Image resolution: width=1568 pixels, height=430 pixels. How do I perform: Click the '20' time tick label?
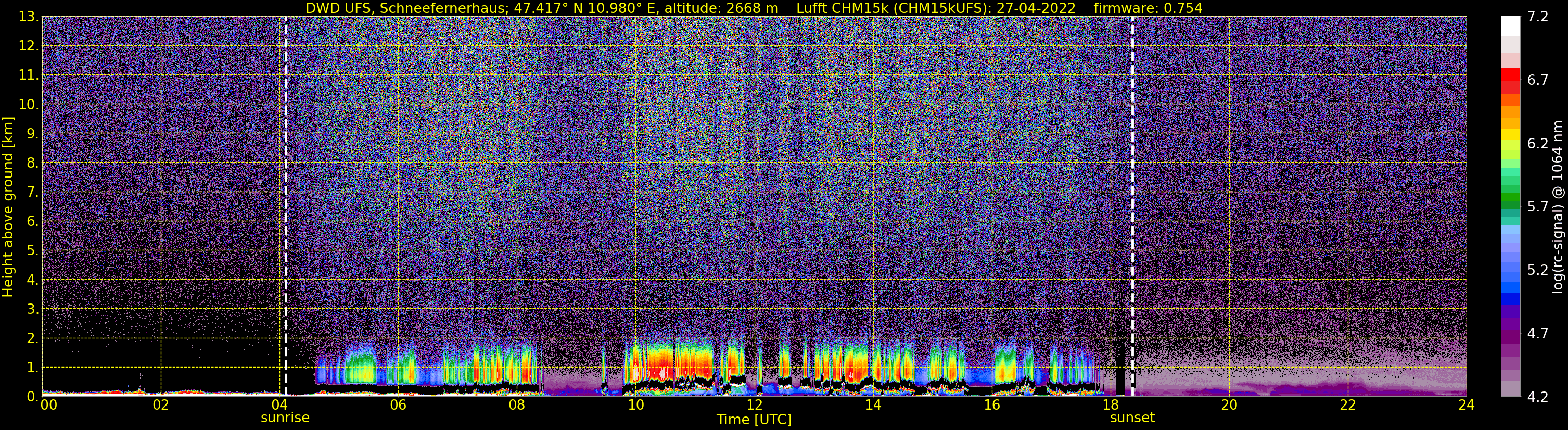pyautogui.click(x=1229, y=405)
